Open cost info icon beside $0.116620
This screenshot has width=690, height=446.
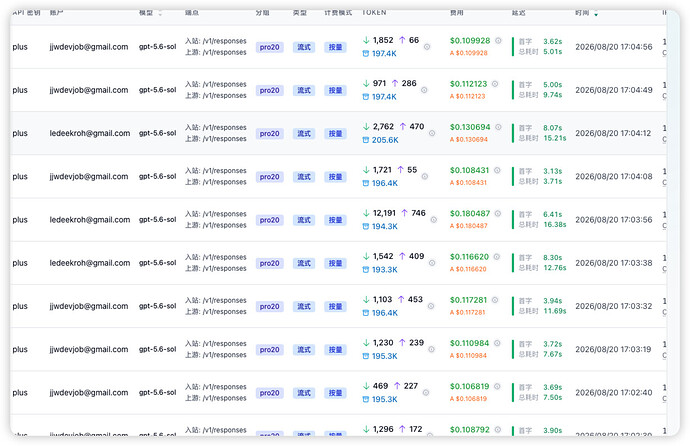tap(496, 256)
